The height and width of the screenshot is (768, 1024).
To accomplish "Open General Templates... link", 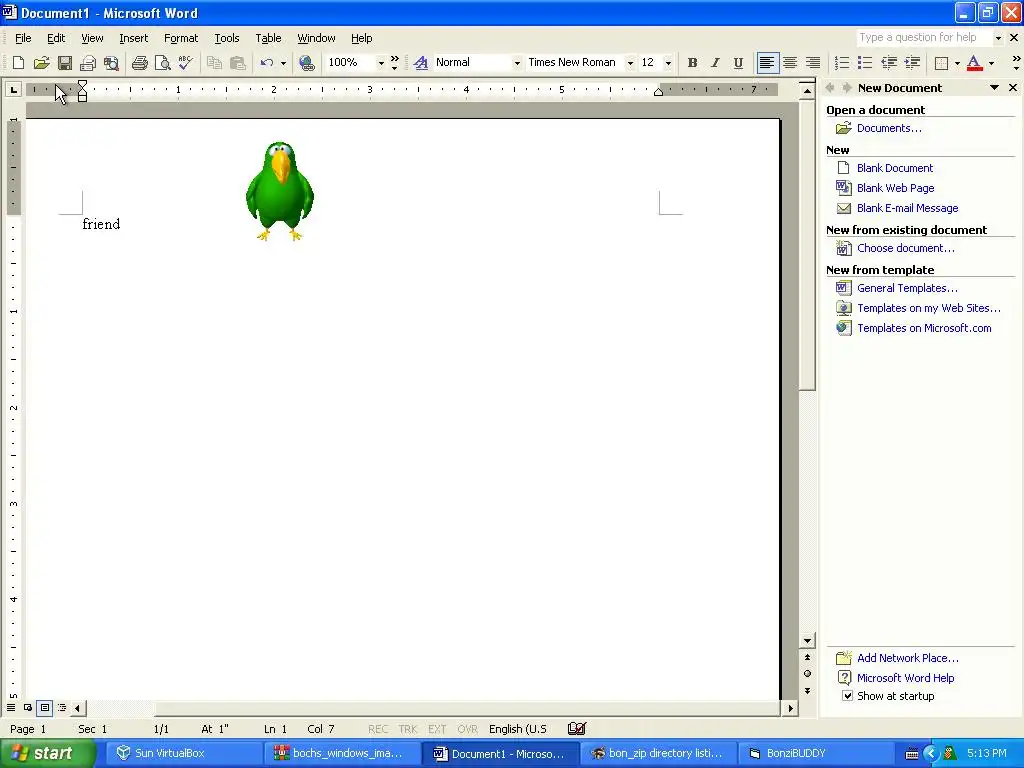I will coord(907,288).
